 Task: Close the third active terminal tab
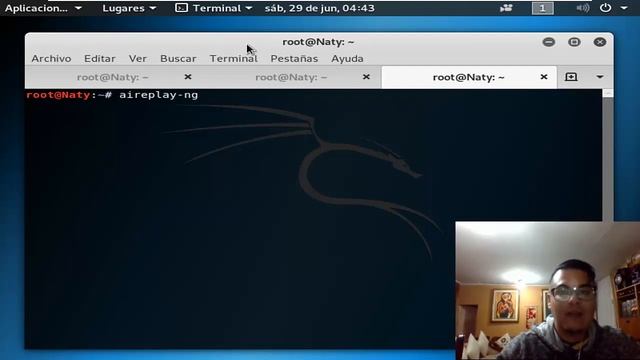(544, 77)
